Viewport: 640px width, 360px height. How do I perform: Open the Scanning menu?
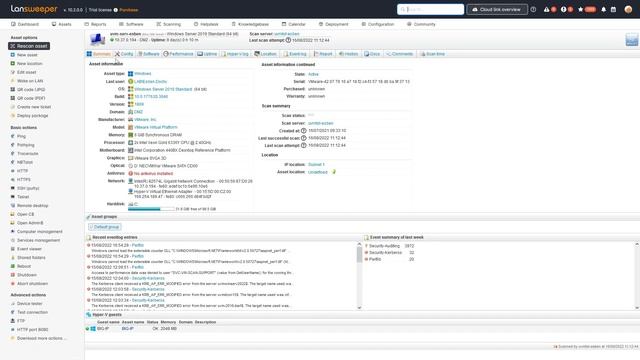pyautogui.click(x=169, y=24)
